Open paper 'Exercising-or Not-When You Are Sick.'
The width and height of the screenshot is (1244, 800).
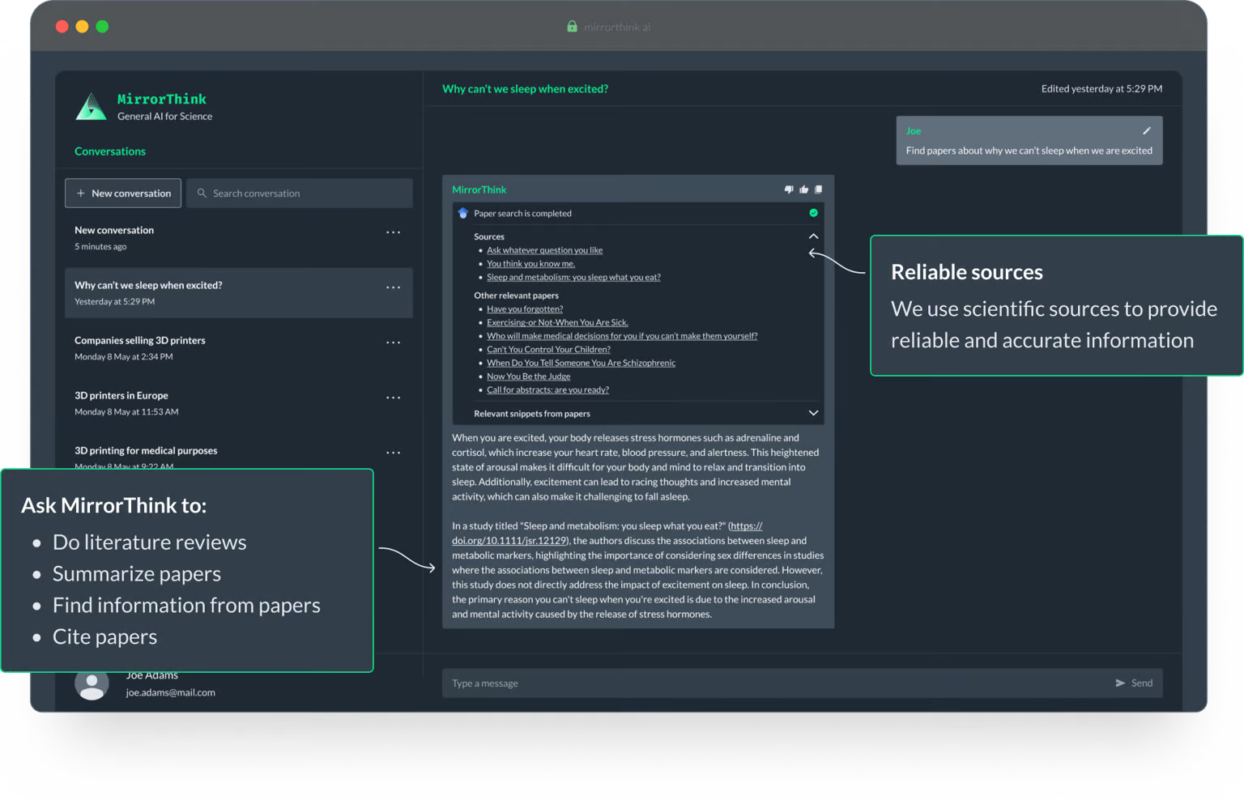557,323
